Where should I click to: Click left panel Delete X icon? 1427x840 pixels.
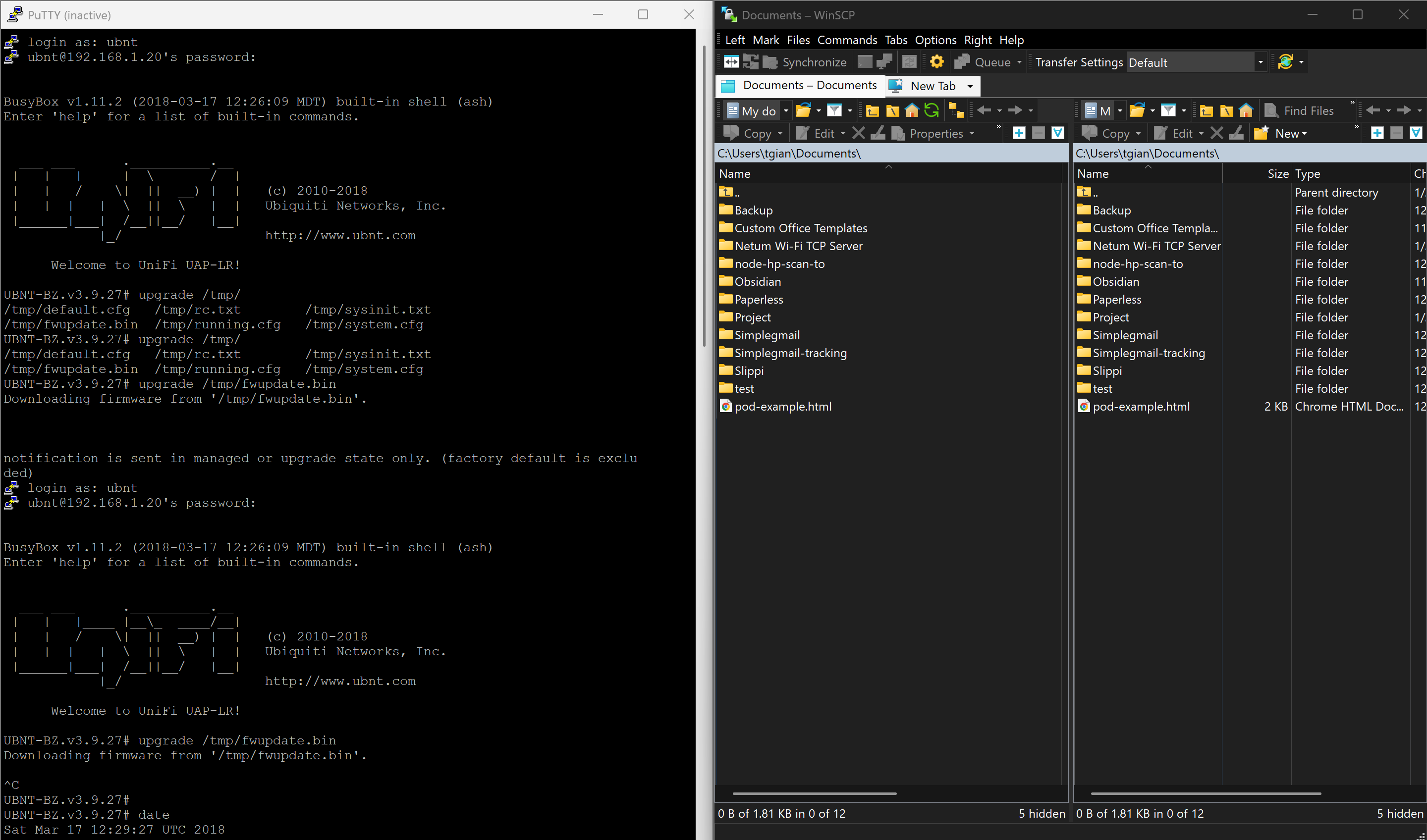point(859,133)
